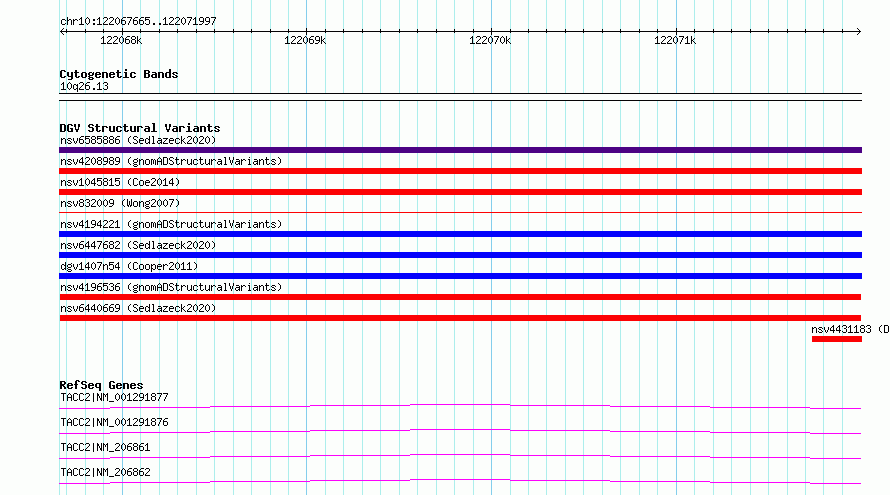Click the blue nsv6447682 variant bar
The width and height of the screenshot is (890, 495).
pos(460,255)
